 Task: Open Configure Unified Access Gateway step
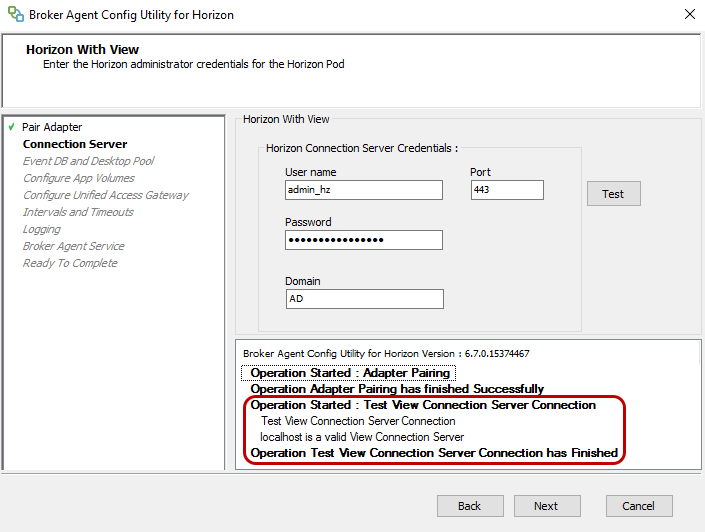(x=105, y=195)
